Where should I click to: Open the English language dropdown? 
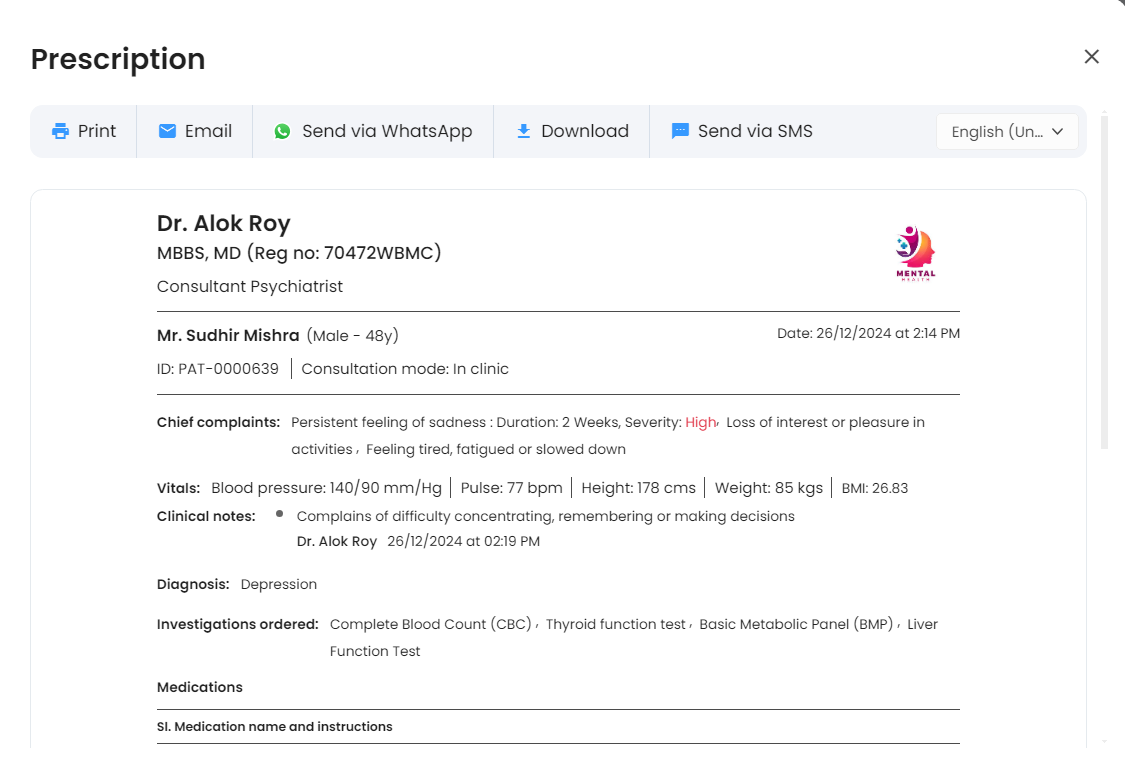(x=996, y=132)
